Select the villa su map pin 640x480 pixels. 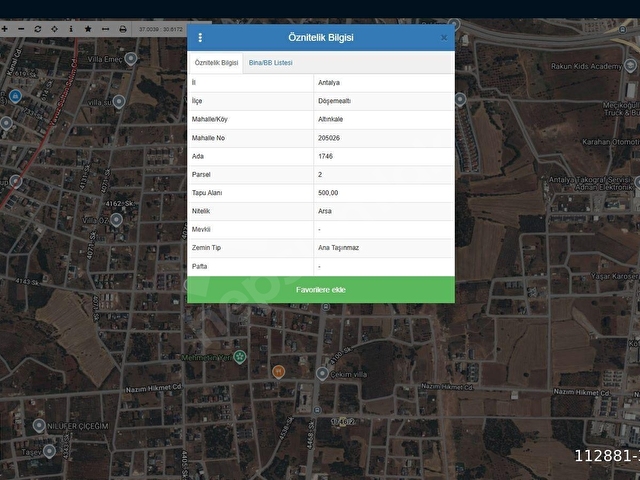pyautogui.click(x=119, y=101)
